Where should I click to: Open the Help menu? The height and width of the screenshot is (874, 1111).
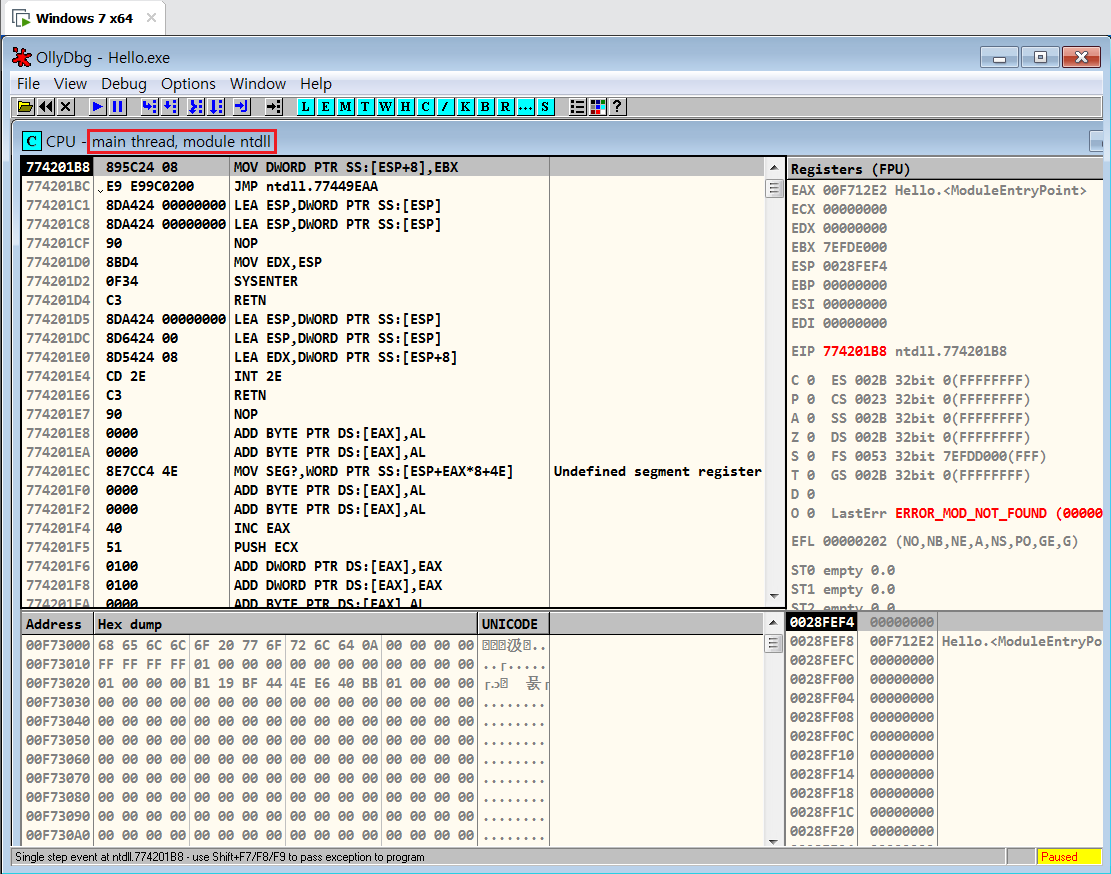pyautogui.click(x=315, y=84)
